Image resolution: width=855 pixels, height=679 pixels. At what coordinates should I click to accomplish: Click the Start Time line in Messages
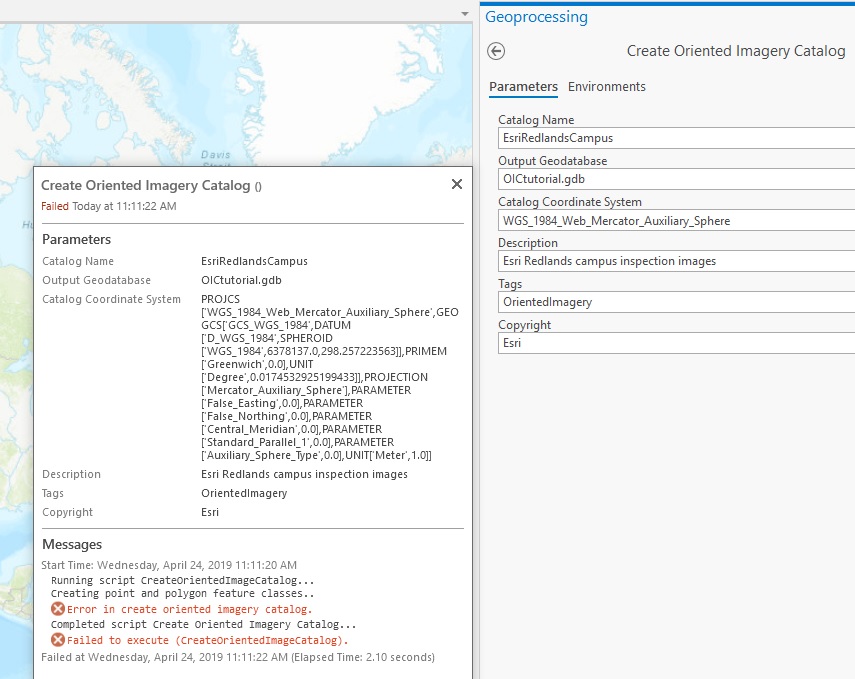click(169, 565)
